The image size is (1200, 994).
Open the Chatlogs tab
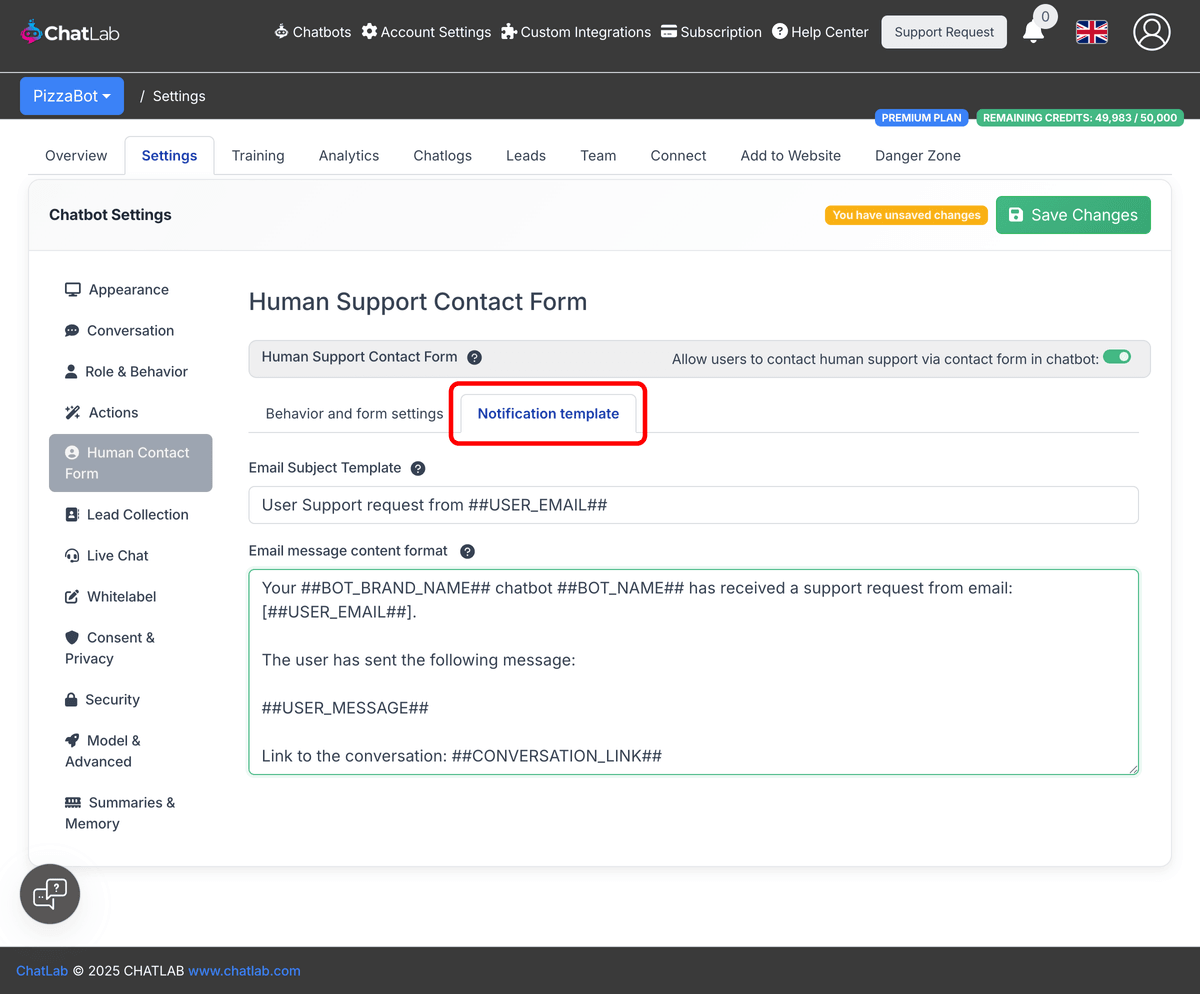coord(442,155)
